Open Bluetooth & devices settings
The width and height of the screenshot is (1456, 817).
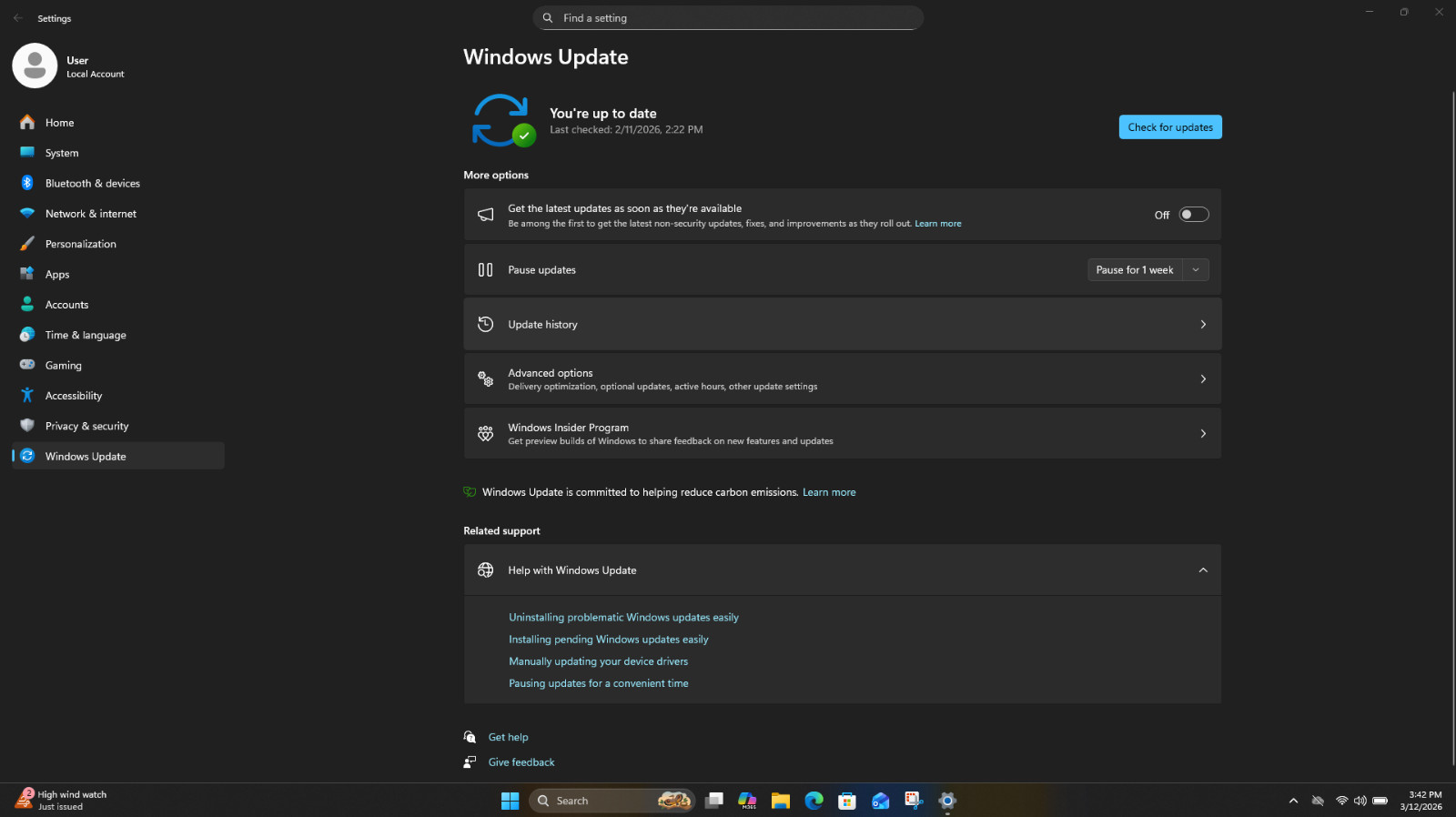(118, 183)
